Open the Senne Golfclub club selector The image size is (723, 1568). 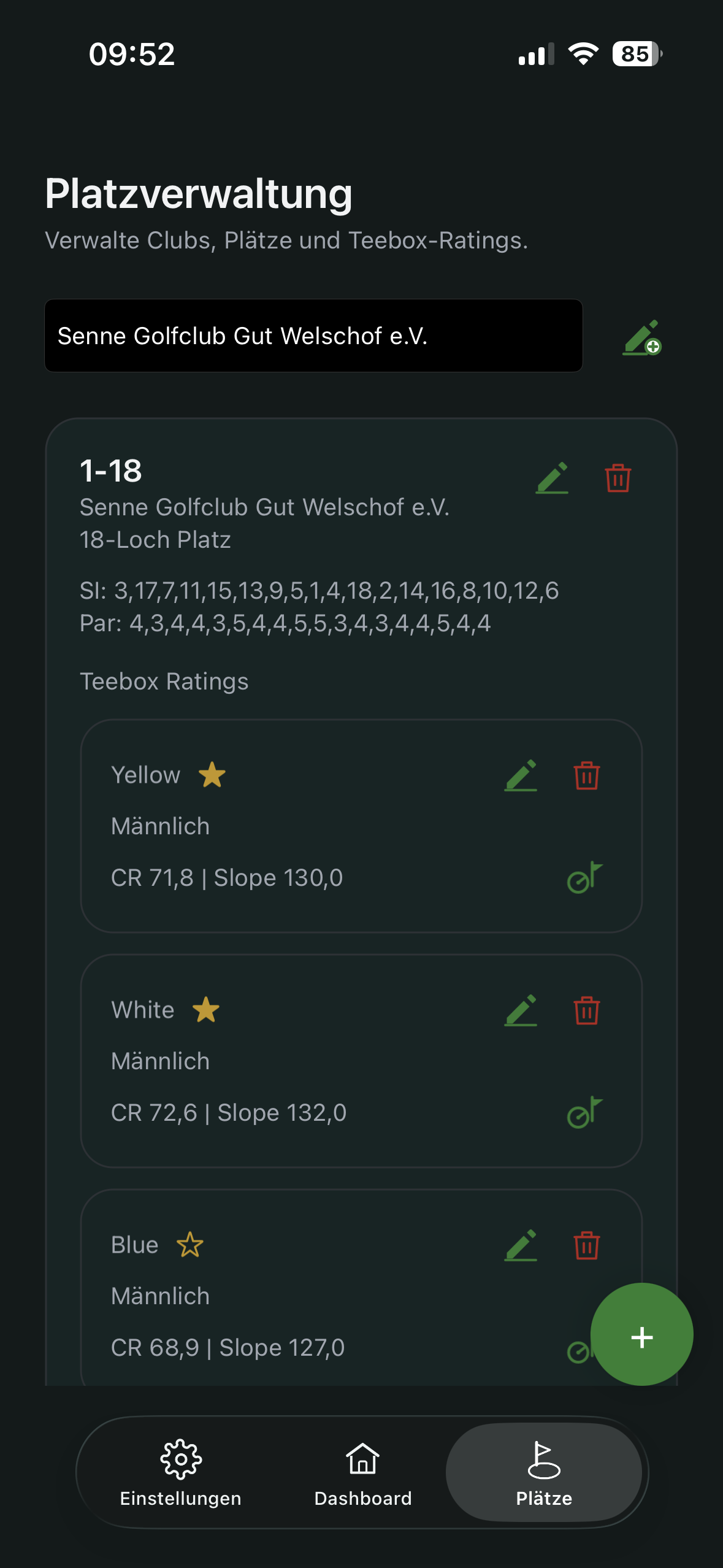(x=313, y=336)
